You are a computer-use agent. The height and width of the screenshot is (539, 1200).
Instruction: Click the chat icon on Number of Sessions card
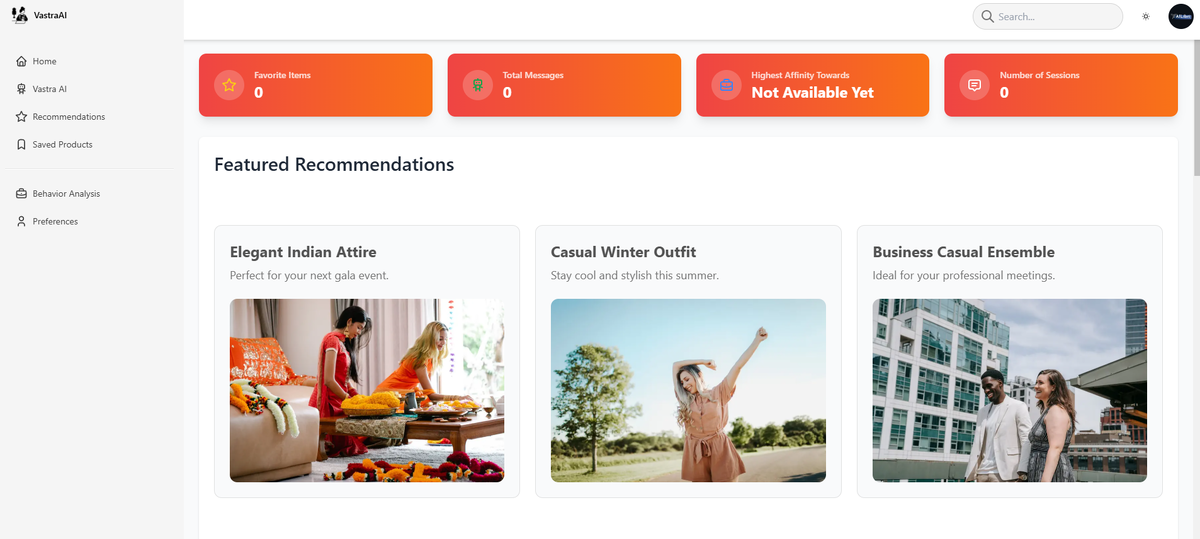point(975,85)
